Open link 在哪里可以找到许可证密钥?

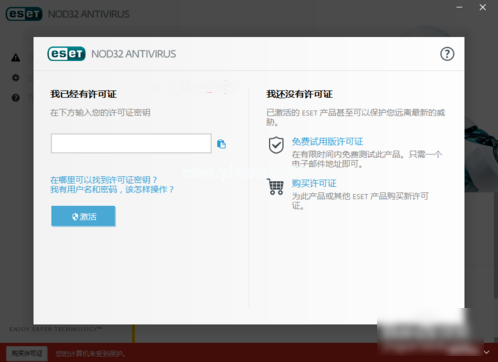coord(104,180)
